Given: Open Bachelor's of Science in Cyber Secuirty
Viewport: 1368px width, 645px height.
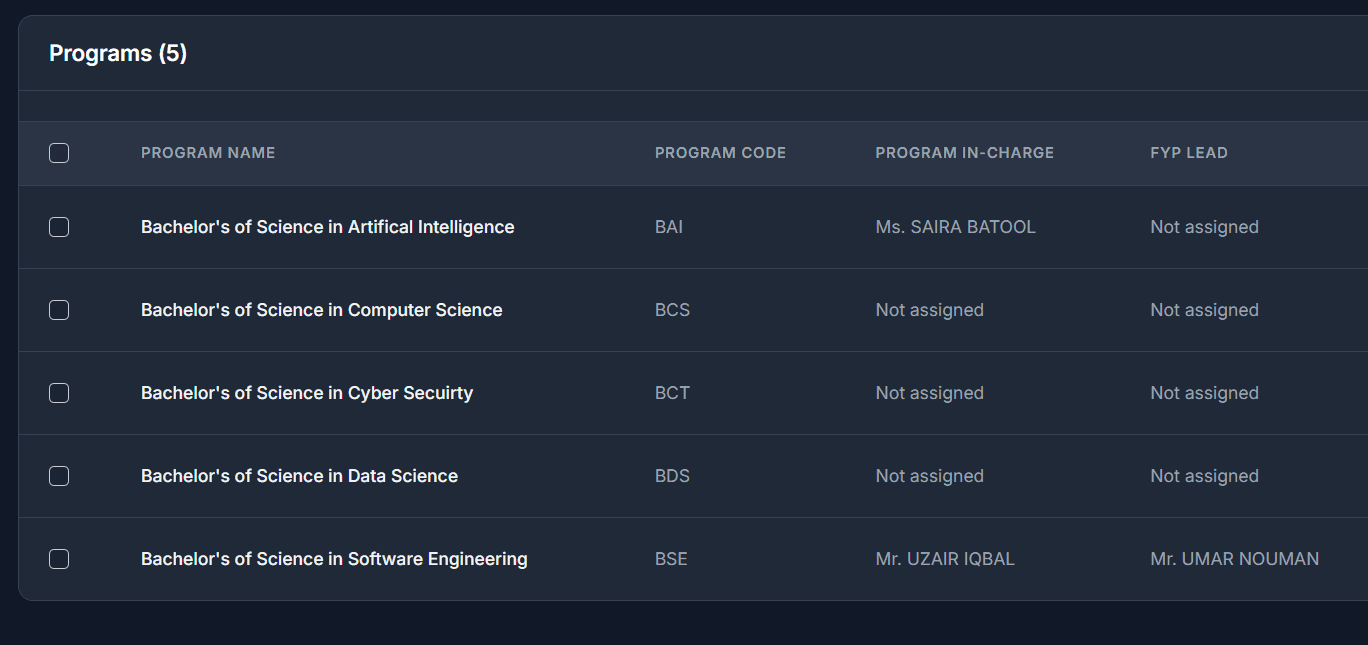Looking at the screenshot, I should click(x=307, y=393).
